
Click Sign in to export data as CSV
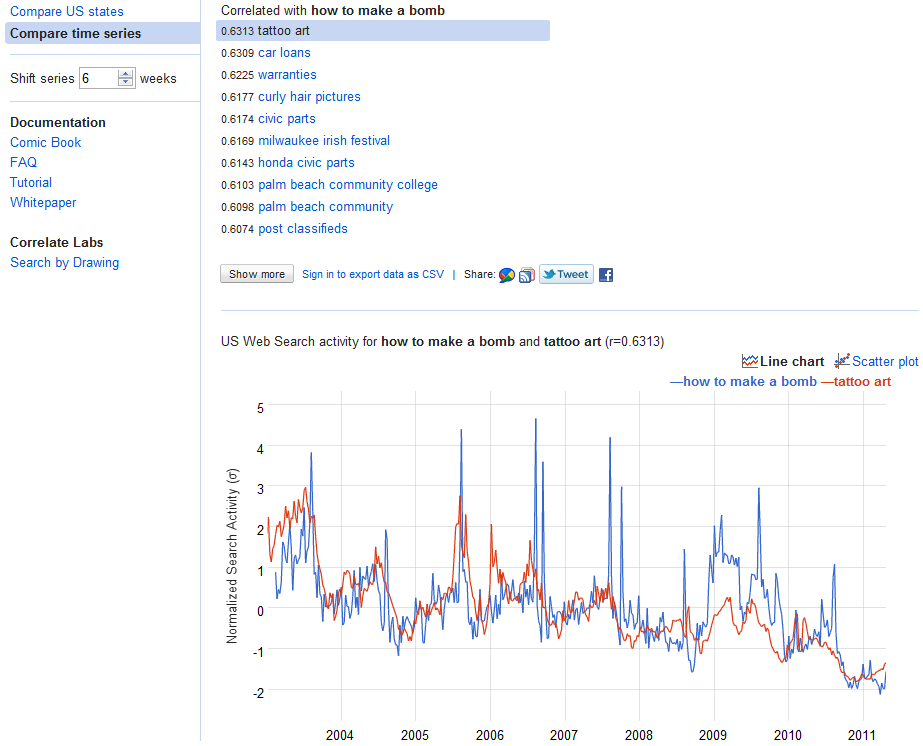(373, 275)
